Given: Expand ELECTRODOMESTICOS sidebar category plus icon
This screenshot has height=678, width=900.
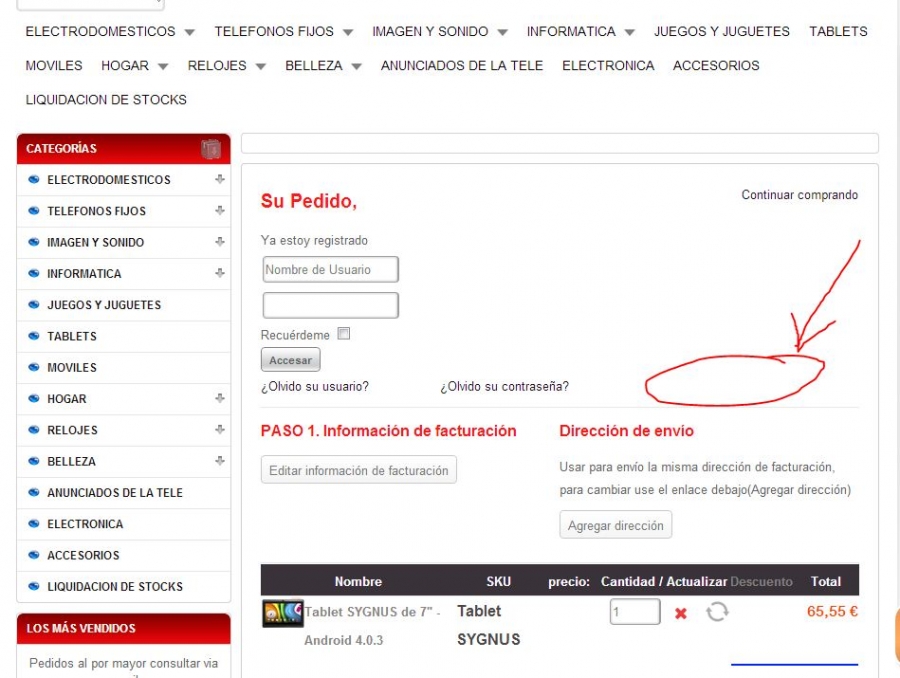Looking at the screenshot, I should click(x=219, y=179).
